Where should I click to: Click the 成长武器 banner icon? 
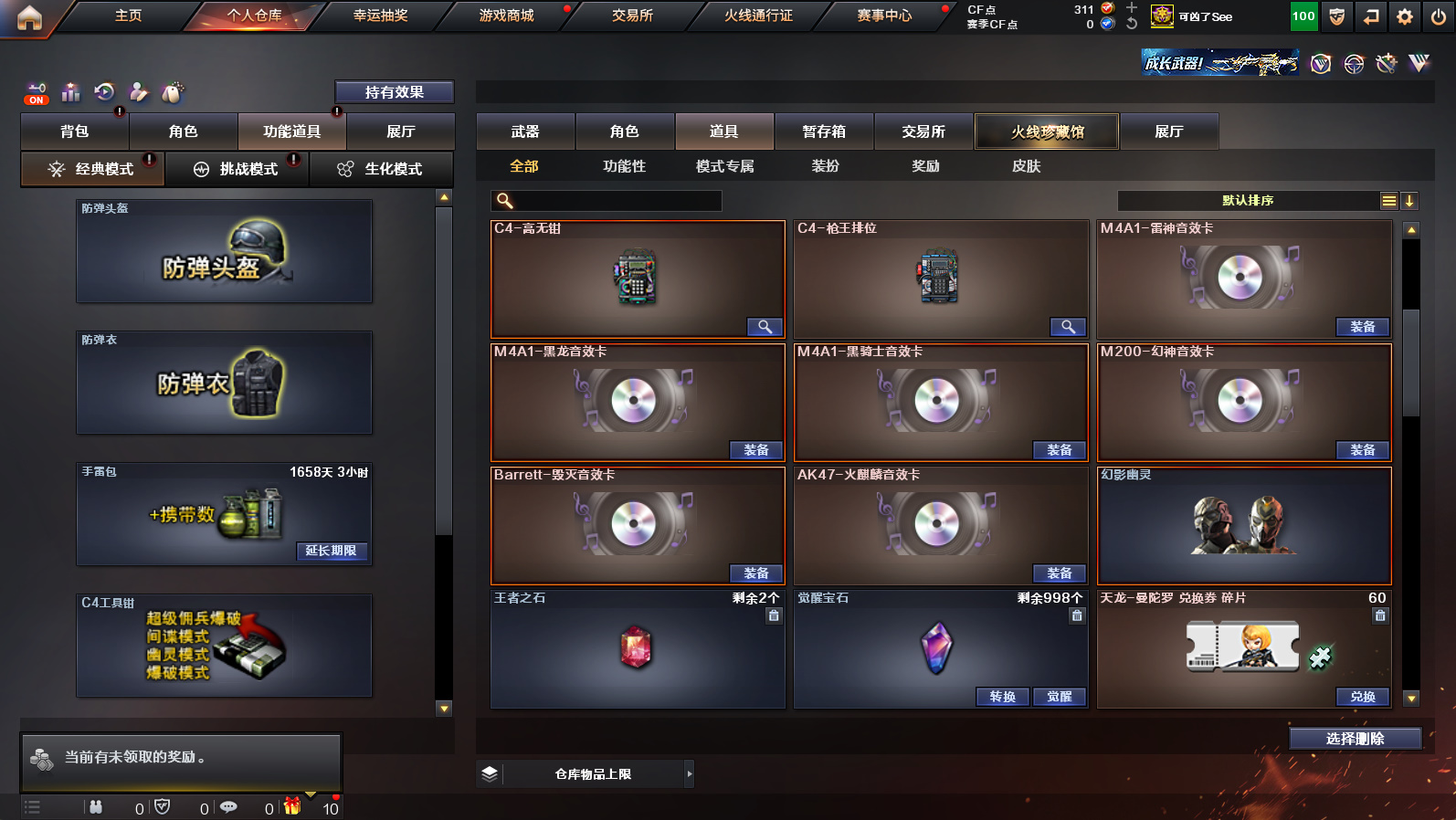(x=1219, y=63)
